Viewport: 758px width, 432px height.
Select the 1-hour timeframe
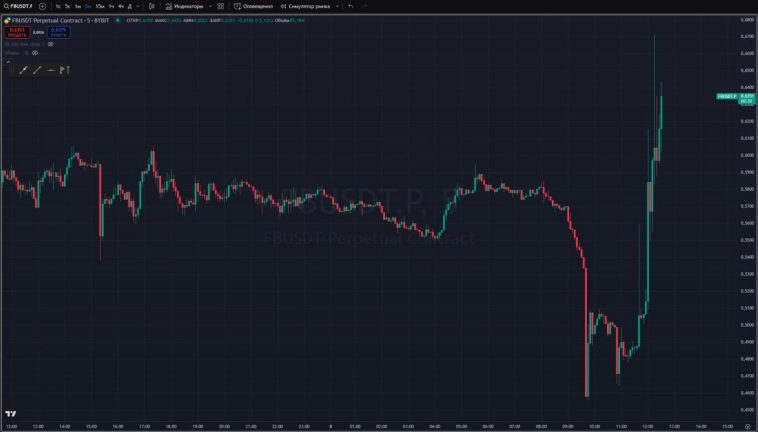(x=111, y=6)
